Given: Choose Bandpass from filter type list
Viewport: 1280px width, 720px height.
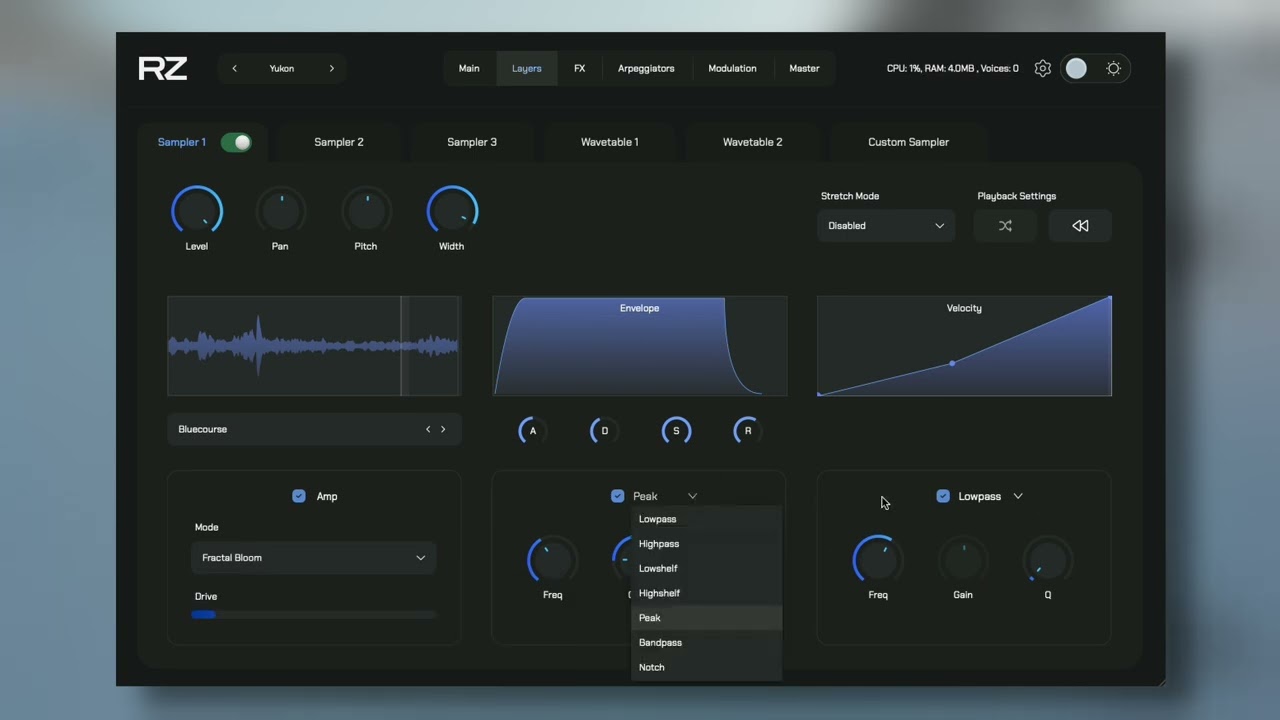Looking at the screenshot, I should [706, 643].
